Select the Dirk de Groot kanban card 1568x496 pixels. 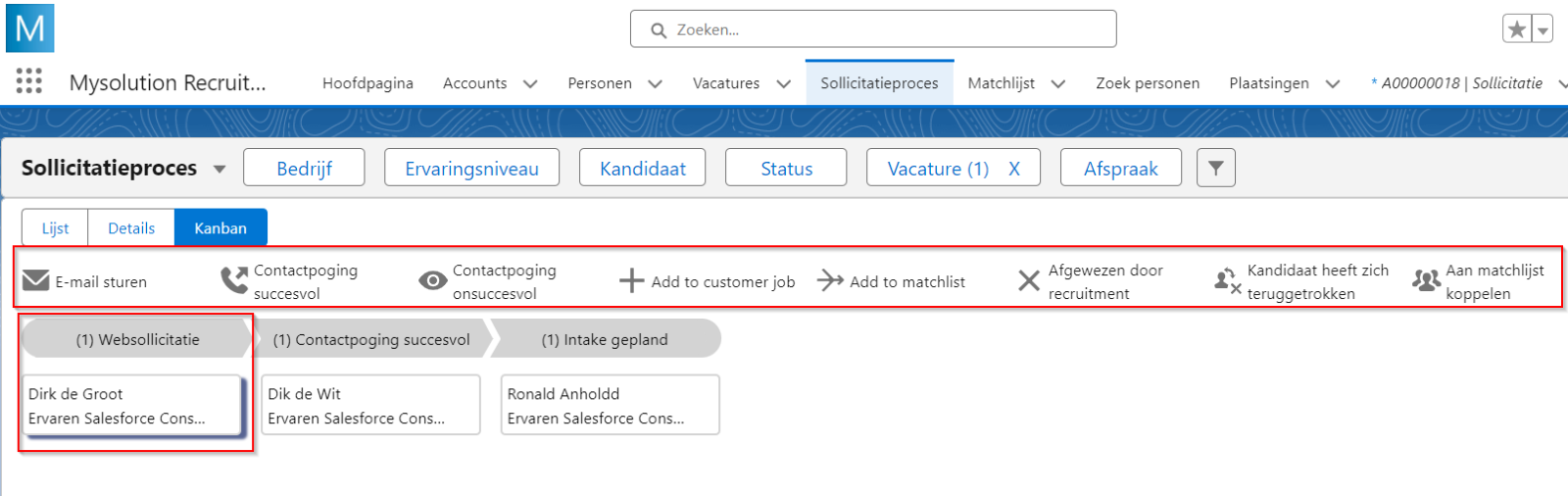pyautogui.click(x=132, y=405)
